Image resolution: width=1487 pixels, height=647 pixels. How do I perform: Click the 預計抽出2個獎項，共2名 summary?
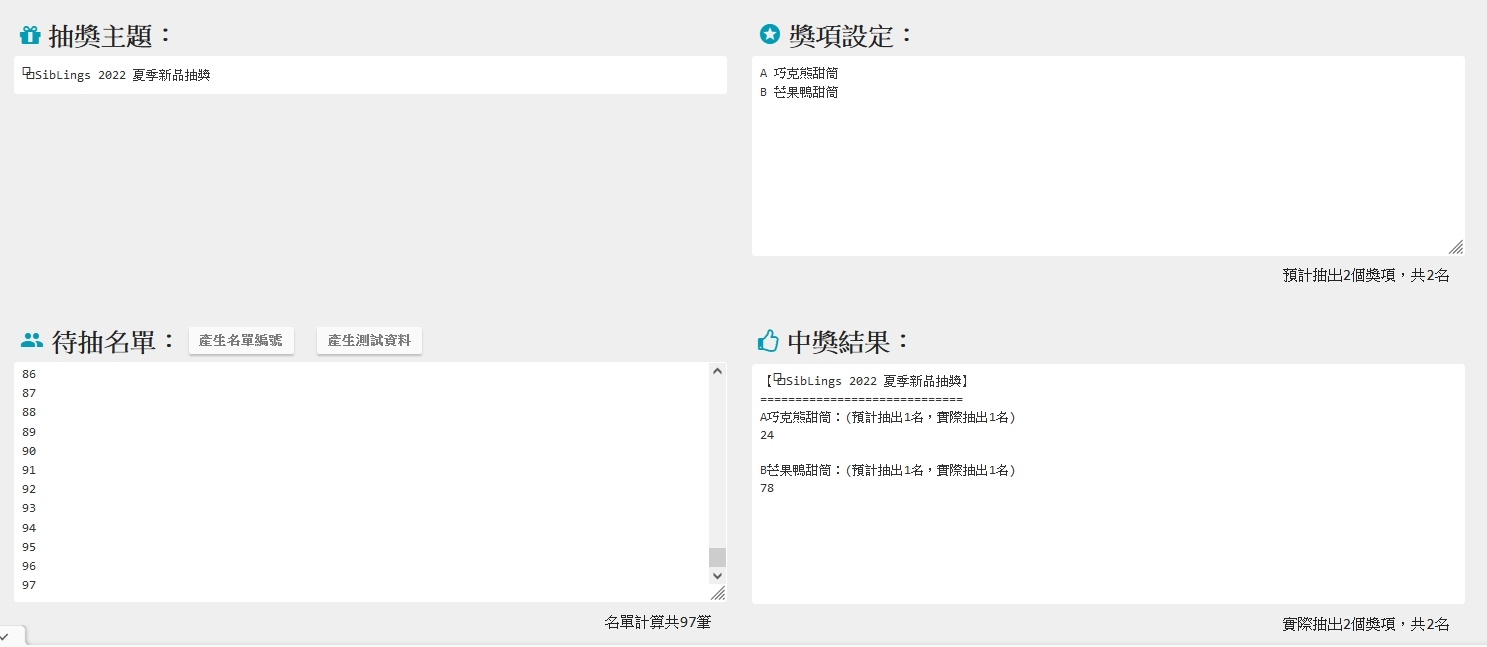point(1366,275)
